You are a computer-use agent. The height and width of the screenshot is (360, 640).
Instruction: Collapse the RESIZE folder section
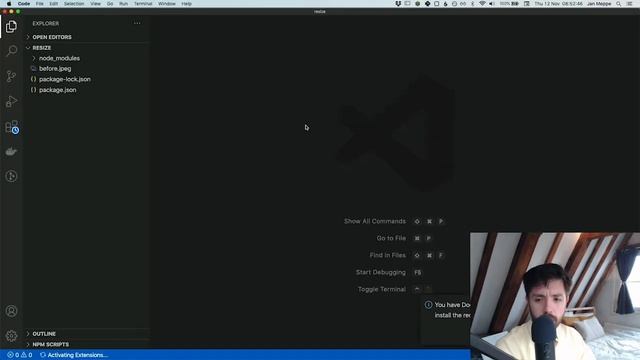tap(42, 48)
